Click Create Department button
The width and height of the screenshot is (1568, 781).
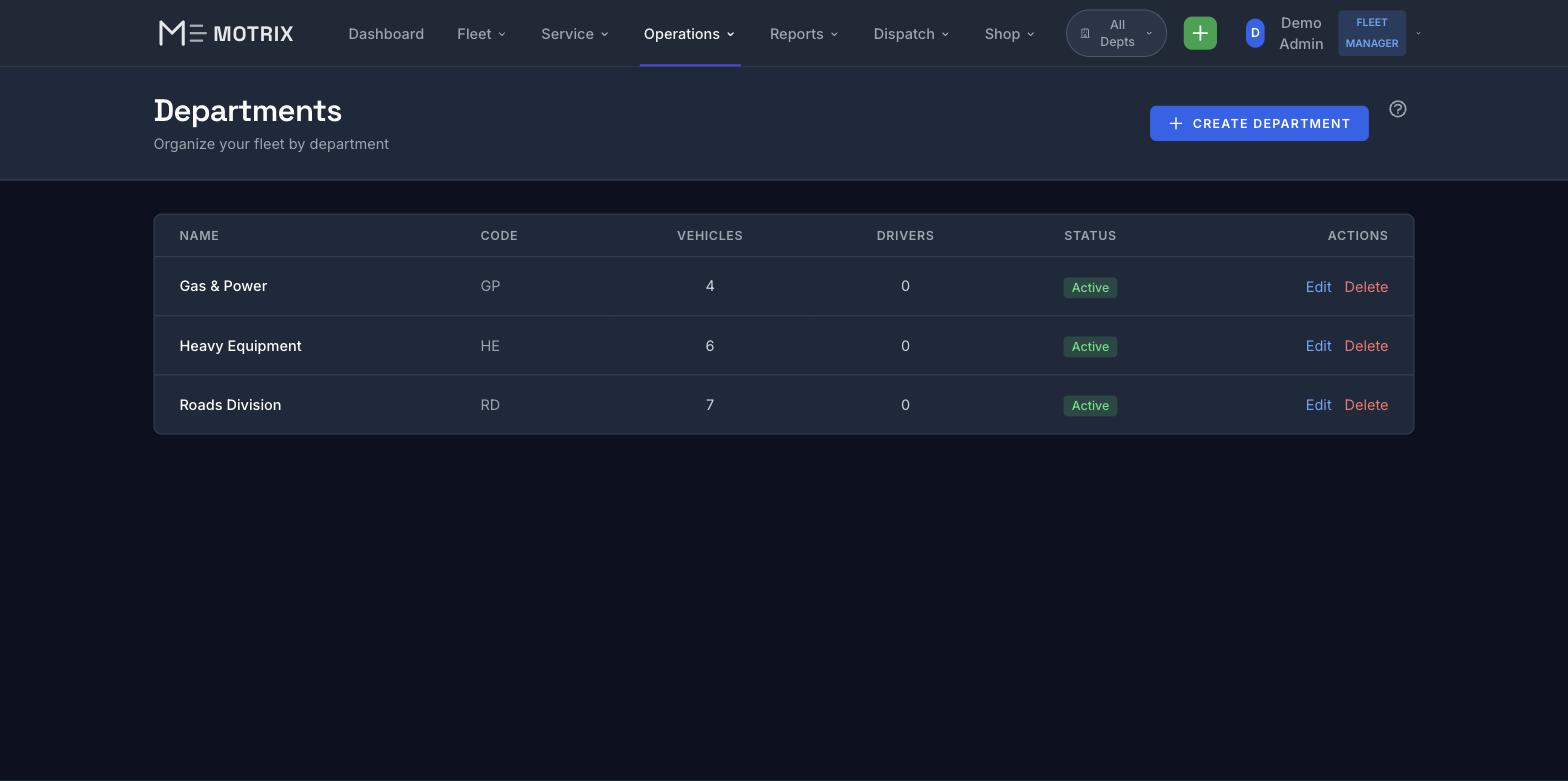(1259, 123)
